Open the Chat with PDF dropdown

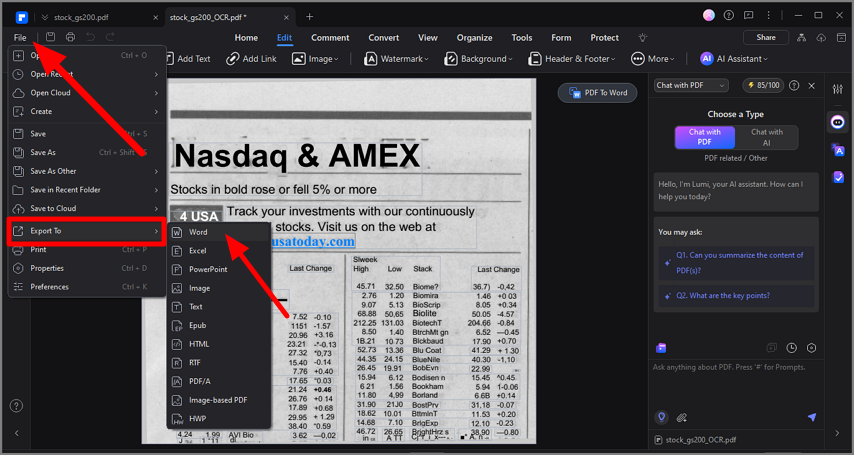(691, 86)
